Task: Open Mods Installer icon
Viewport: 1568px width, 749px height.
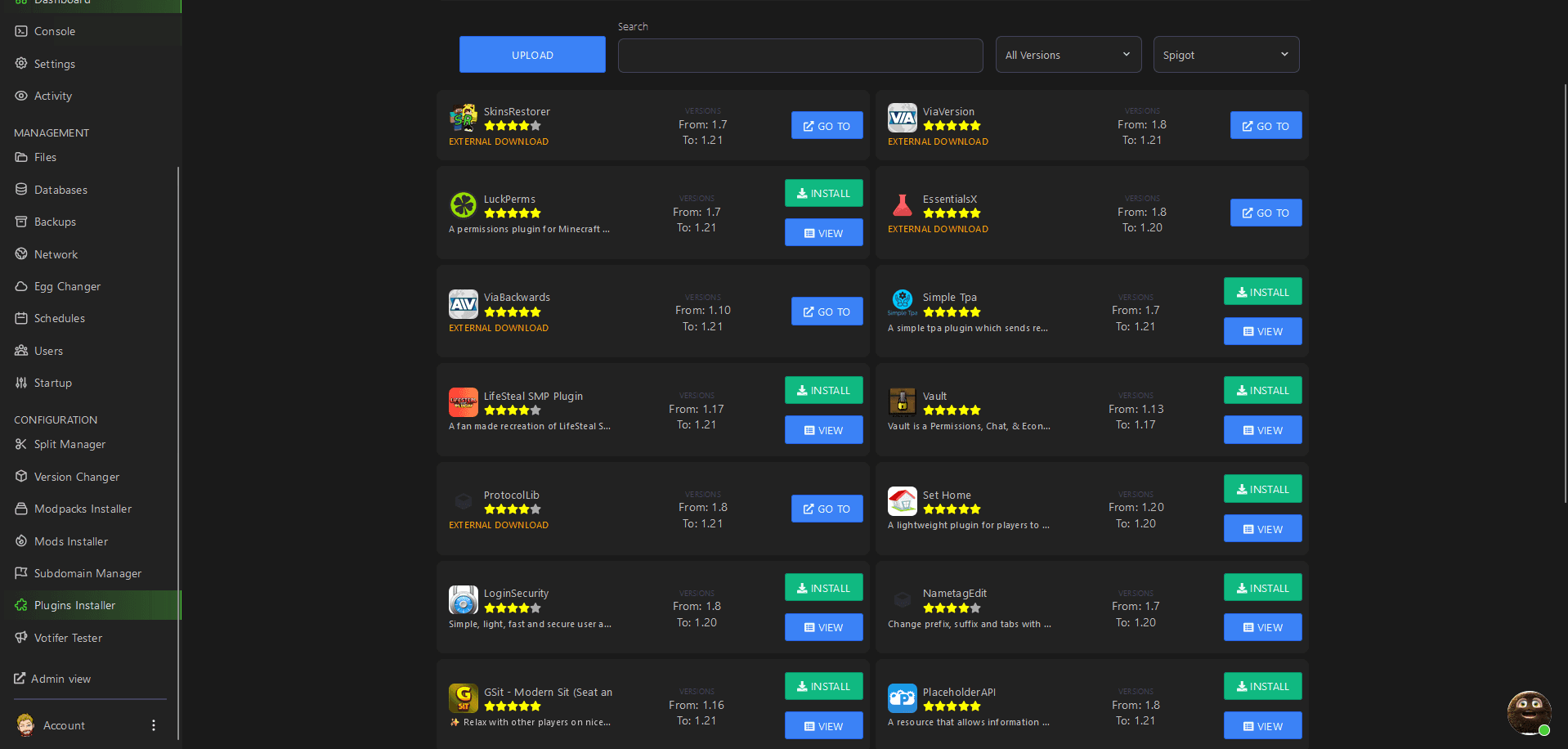Action: click(x=21, y=540)
